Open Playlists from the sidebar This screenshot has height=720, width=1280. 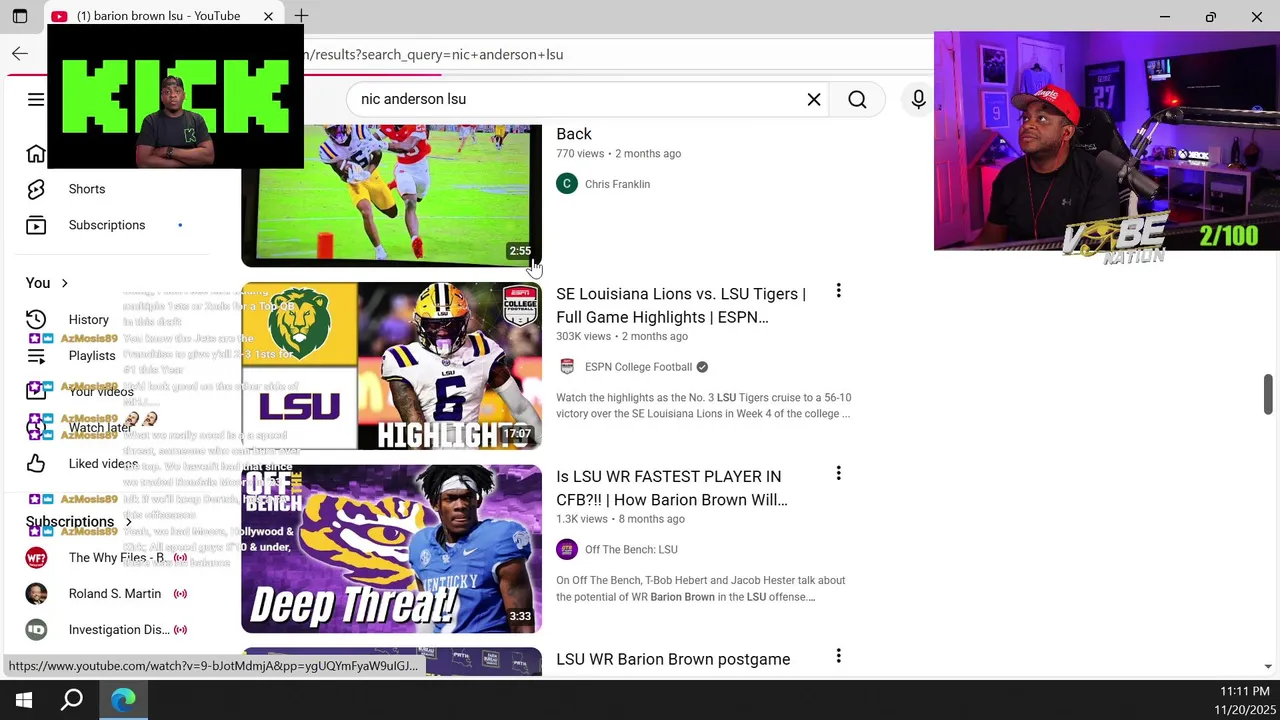(92, 355)
